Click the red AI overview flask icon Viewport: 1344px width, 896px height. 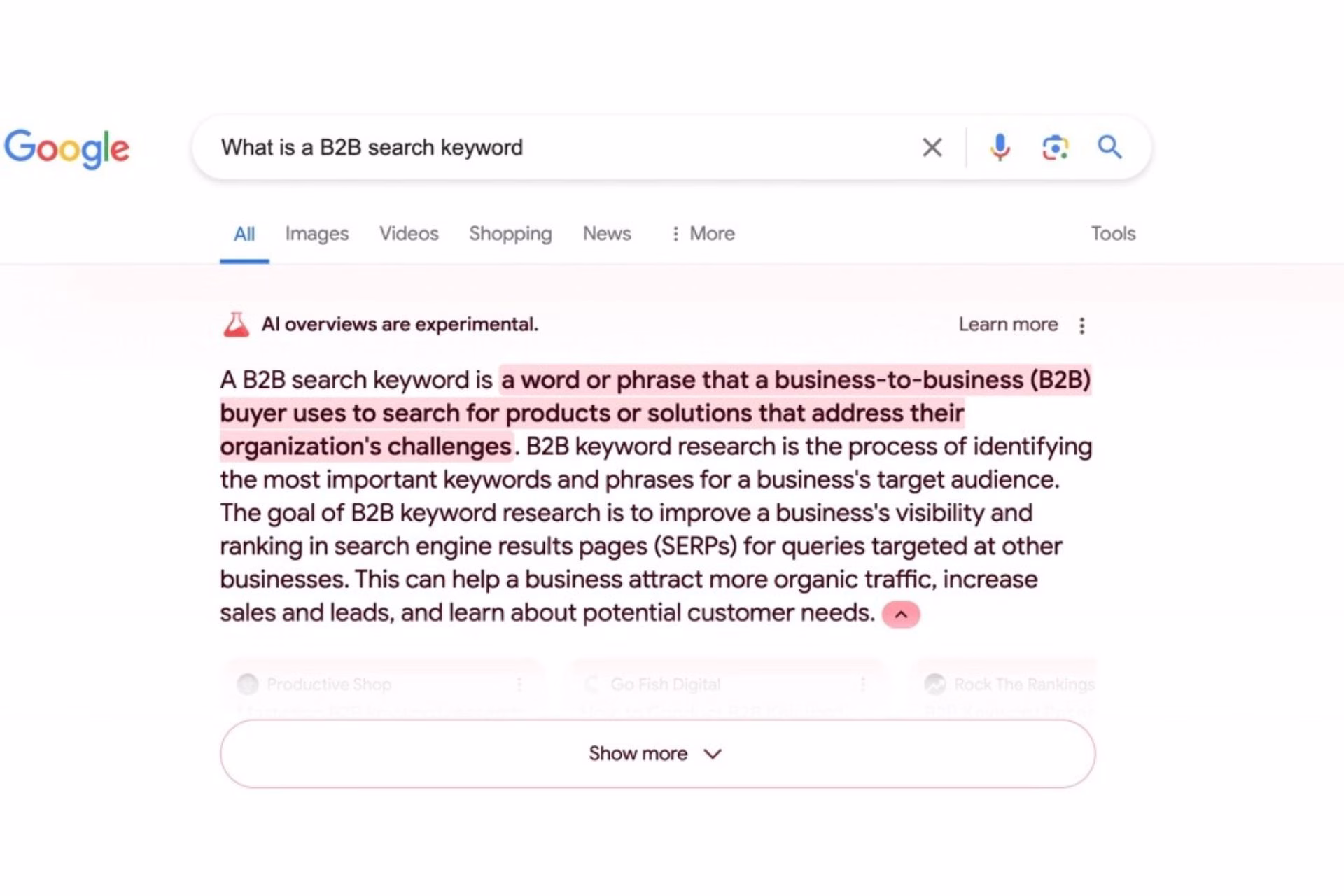pyautogui.click(x=236, y=325)
